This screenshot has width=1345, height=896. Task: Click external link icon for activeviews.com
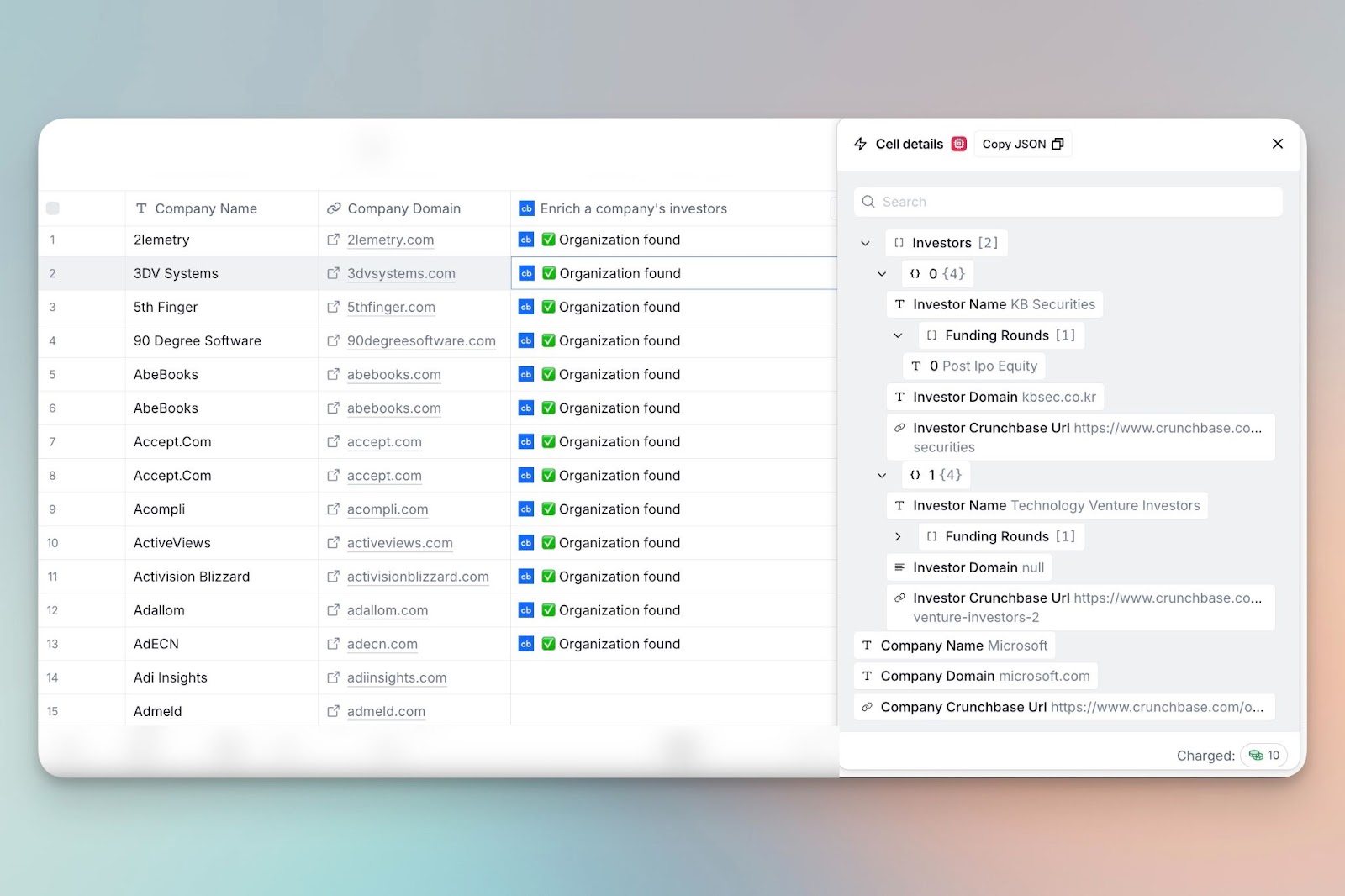tap(333, 542)
